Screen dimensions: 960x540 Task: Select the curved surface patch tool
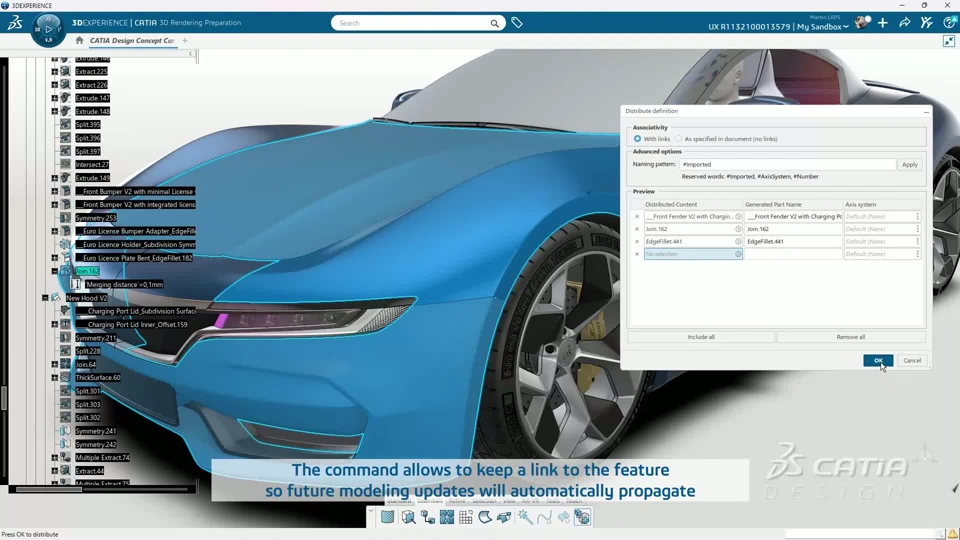click(x=485, y=517)
